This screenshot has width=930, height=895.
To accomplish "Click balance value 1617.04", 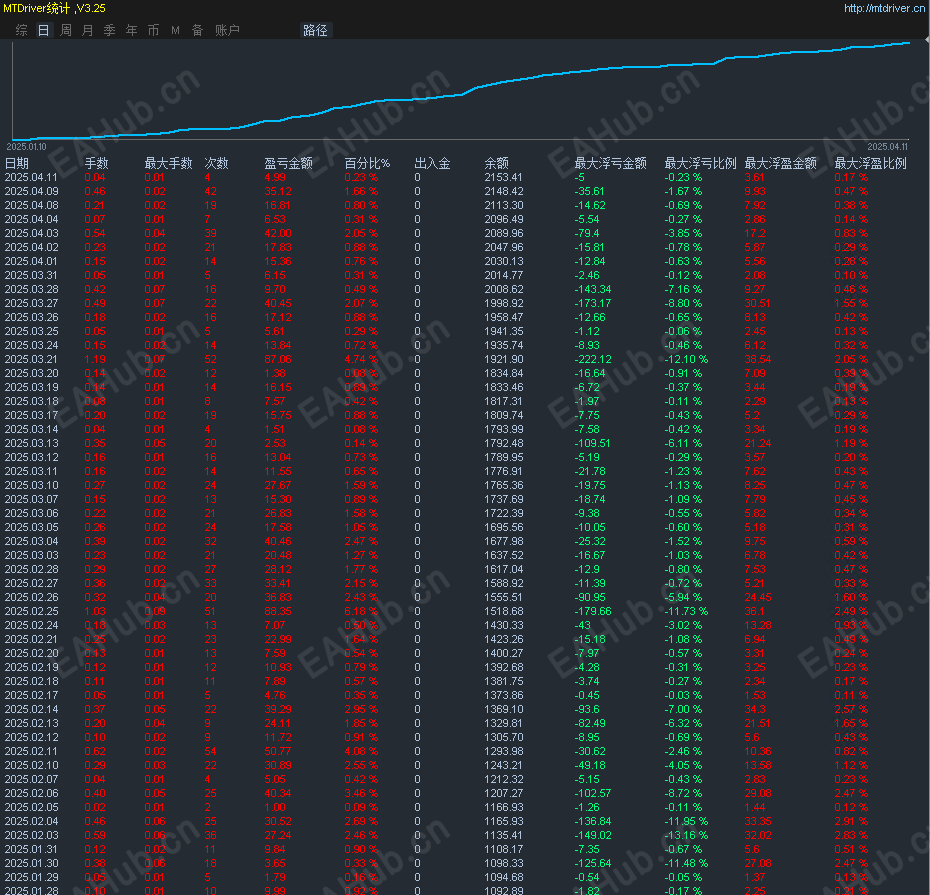I will pos(504,569).
